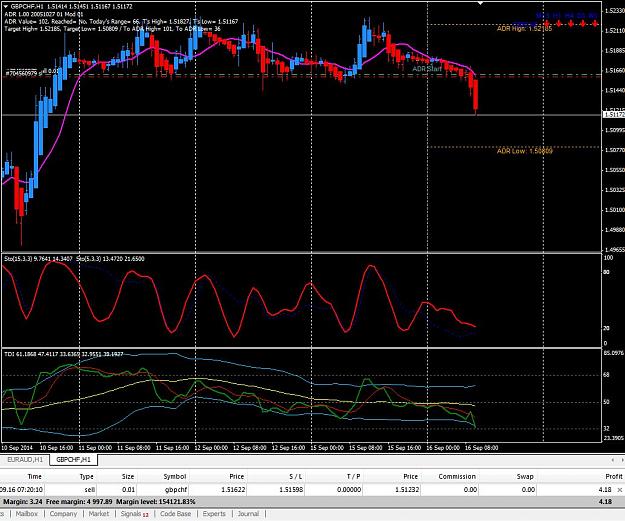Click the current price marker on price scale
Screen dimensions: 625x521
[x=614, y=115]
